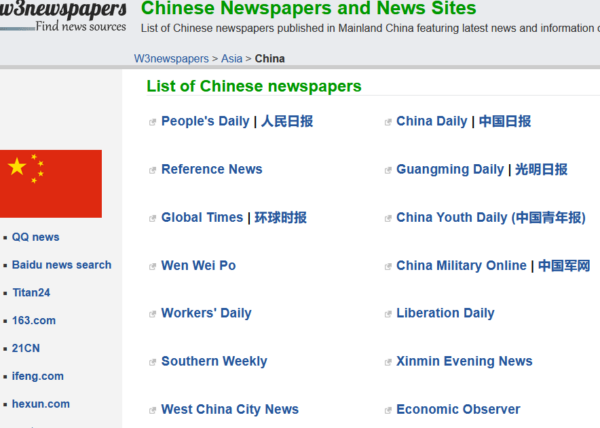
Task: Click external-link icon beside People's Daily
Action: pyautogui.click(x=152, y=122)
